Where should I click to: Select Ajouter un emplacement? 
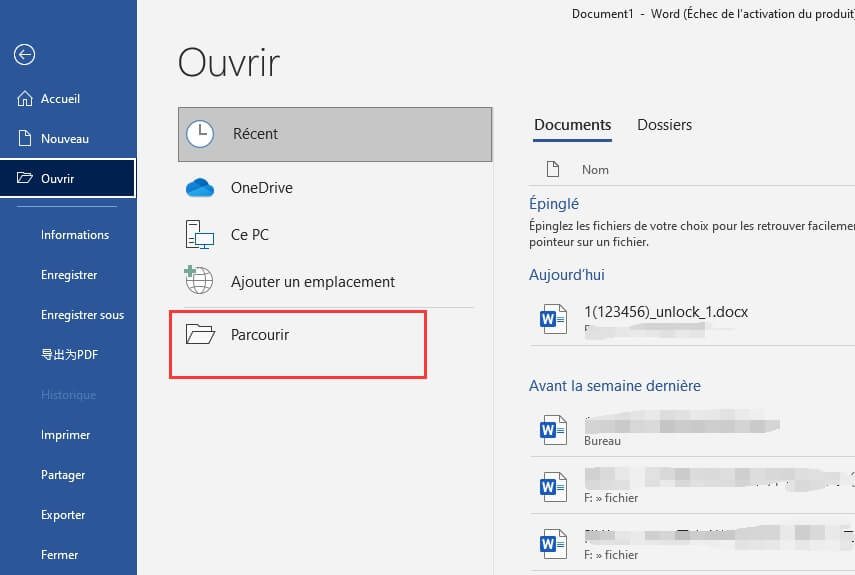[x=312, y=282]
